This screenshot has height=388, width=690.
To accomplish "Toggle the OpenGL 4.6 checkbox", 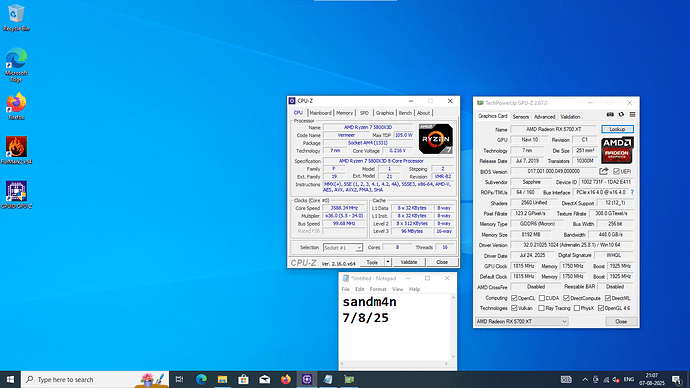I will [x=601, y=308].
